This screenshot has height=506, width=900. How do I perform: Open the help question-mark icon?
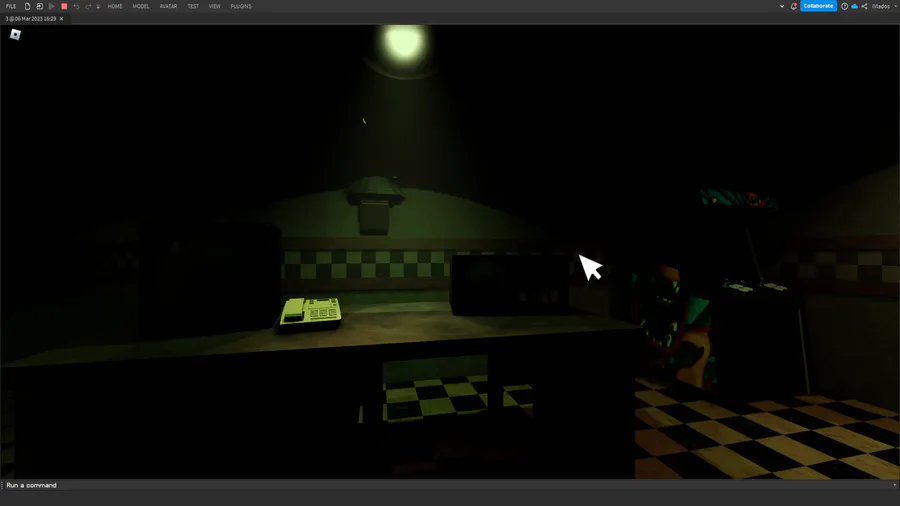tap(844, 6)
